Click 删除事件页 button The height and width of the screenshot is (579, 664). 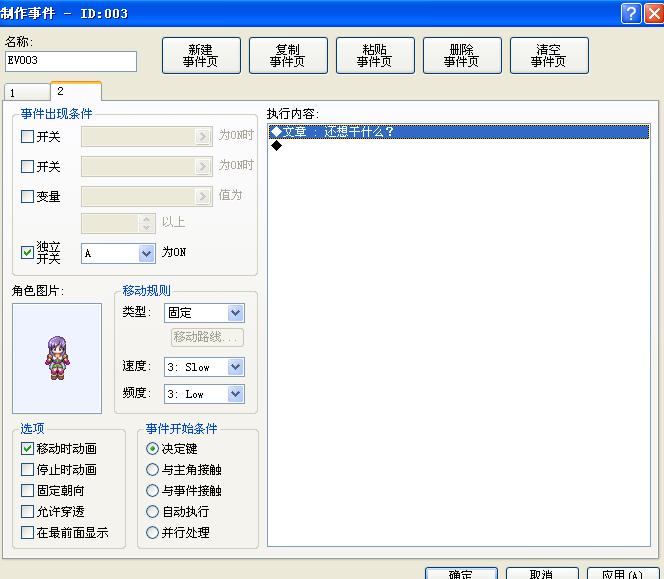(462, 55)
